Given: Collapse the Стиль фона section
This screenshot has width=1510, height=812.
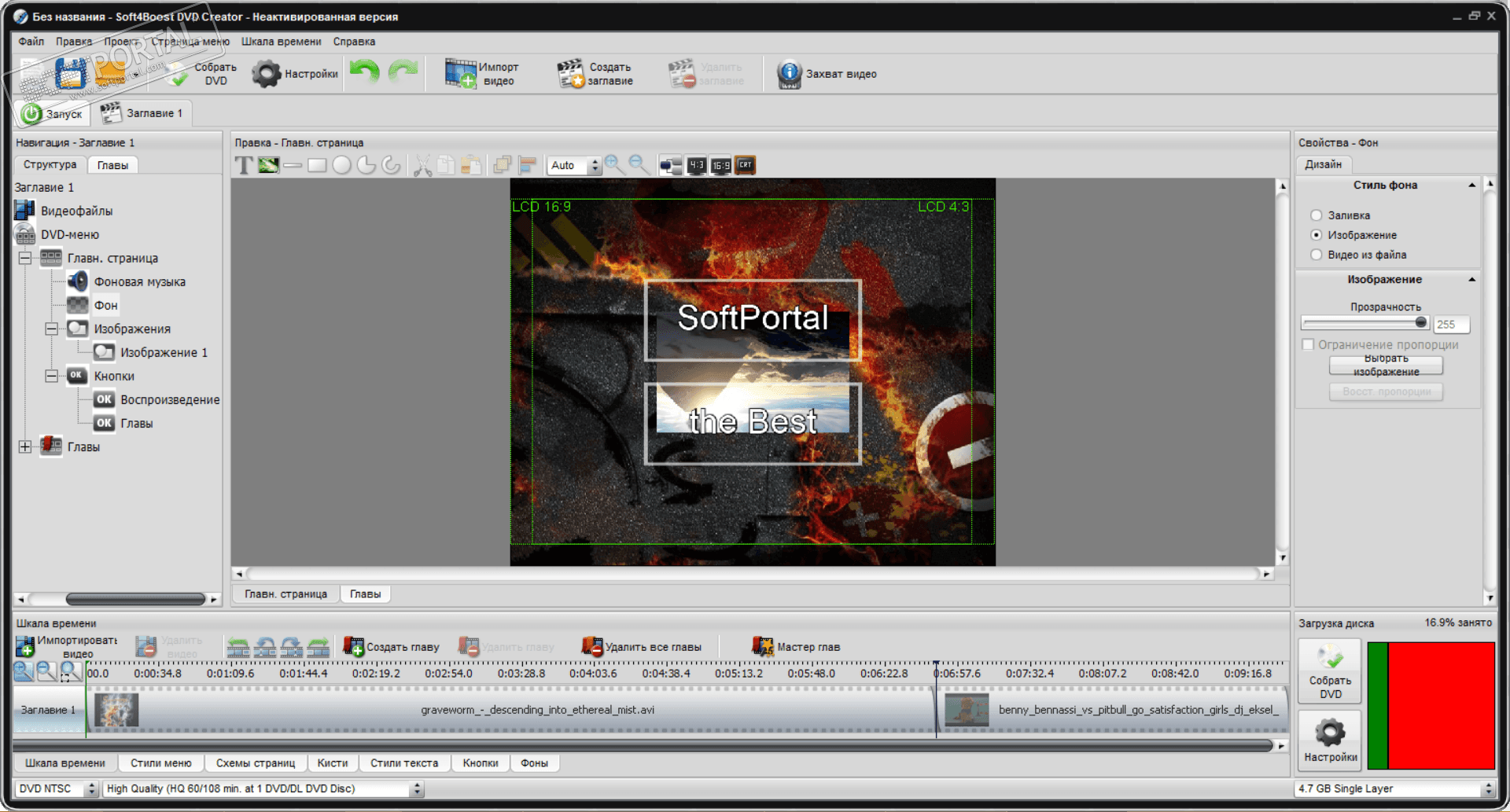Looking at the screenshot, I should [1471, 186].
